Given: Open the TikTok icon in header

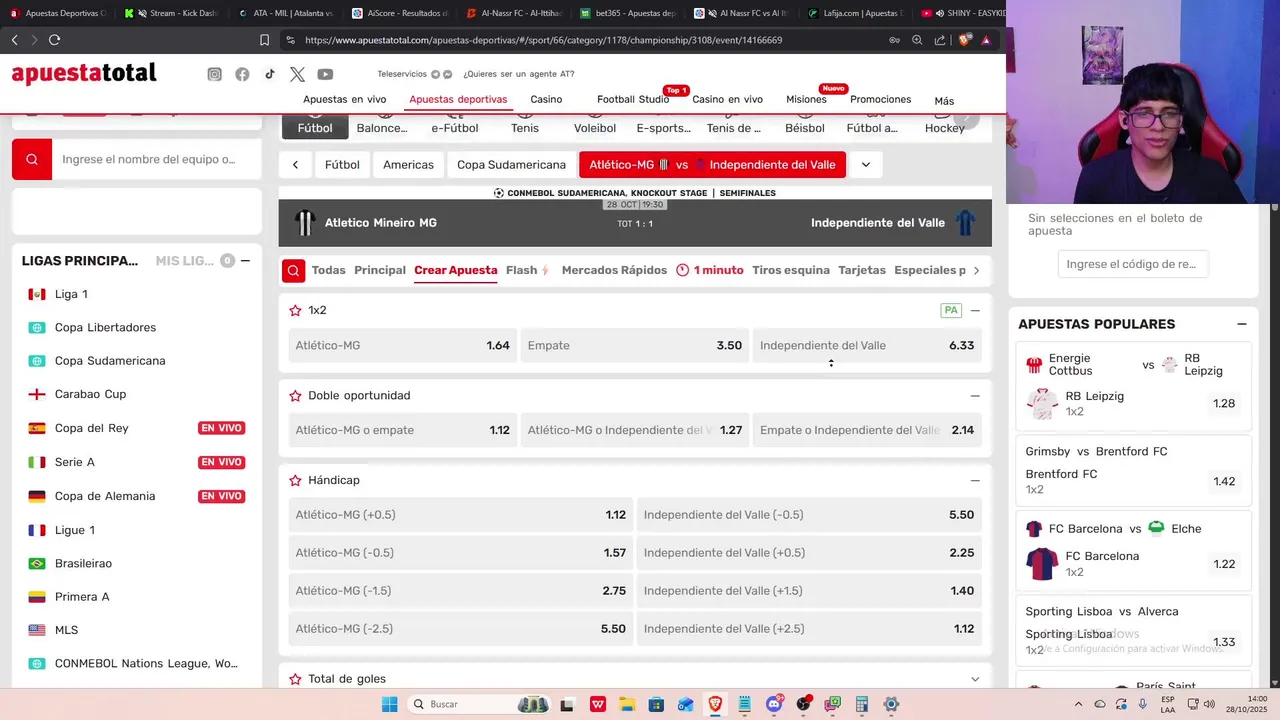Looking at the screenshot, I should tap(270, 74).
